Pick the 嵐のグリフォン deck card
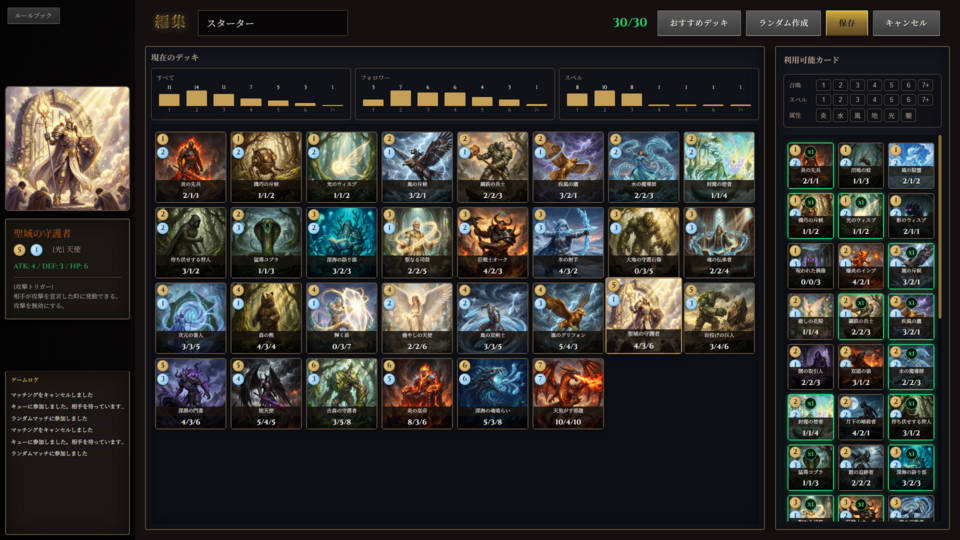The width and height of the screenshot is (960, 540). coord(568,317)
